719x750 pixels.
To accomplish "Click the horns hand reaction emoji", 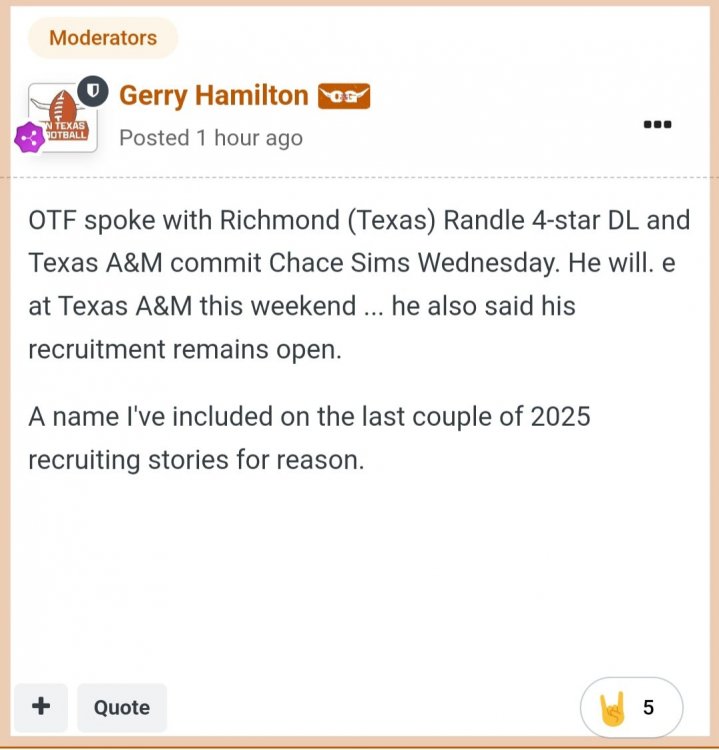I will pos(611,707).
